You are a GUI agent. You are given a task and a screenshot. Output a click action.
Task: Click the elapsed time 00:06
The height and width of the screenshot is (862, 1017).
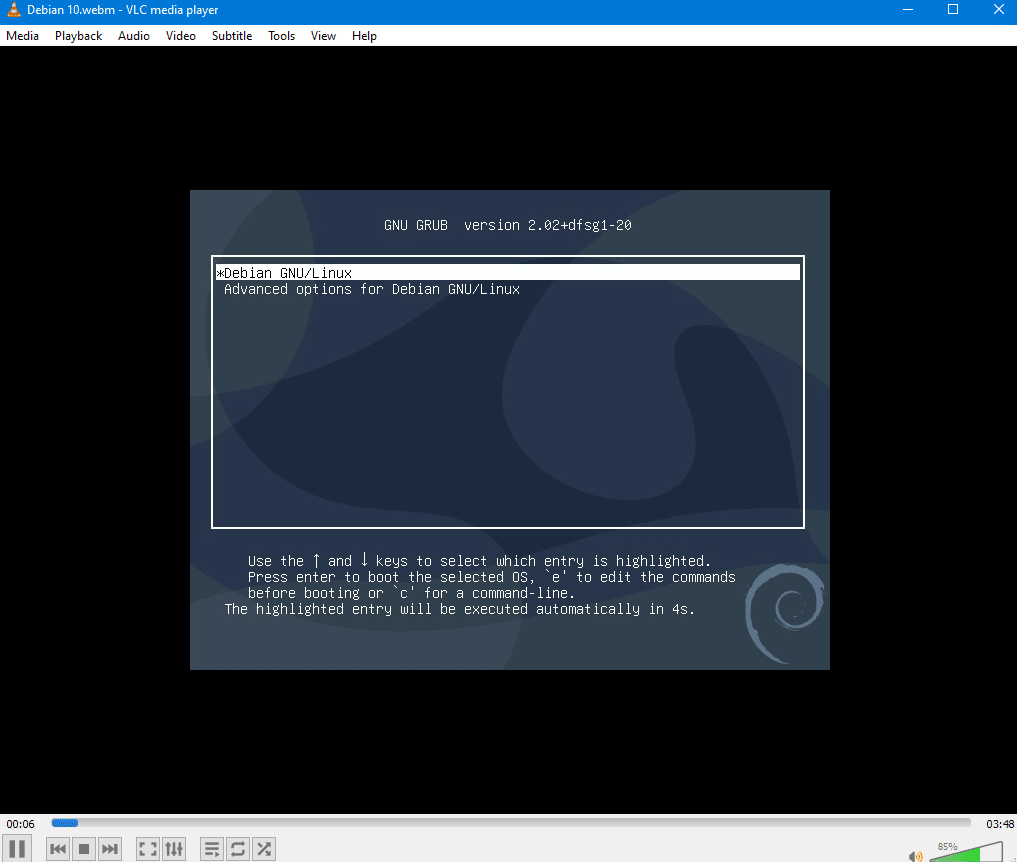pyautogui.click(x=21, y=824)
